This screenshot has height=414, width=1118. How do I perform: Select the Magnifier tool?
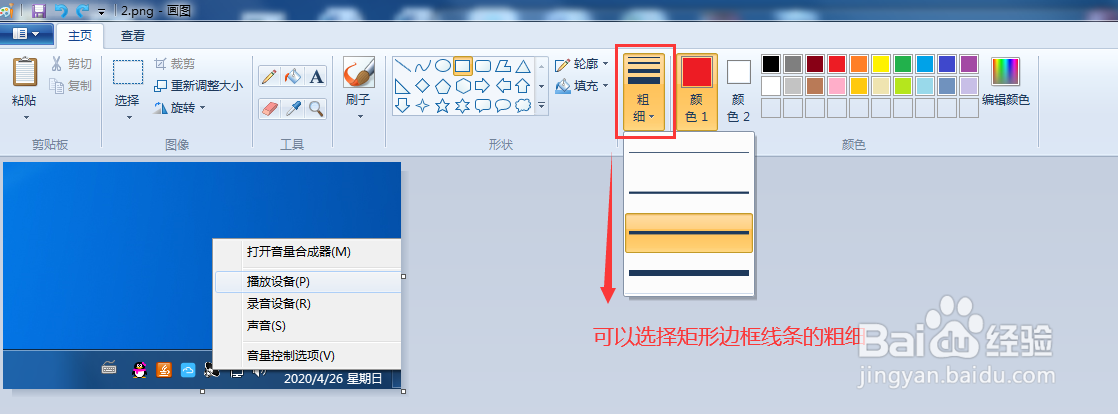(316, 108)
